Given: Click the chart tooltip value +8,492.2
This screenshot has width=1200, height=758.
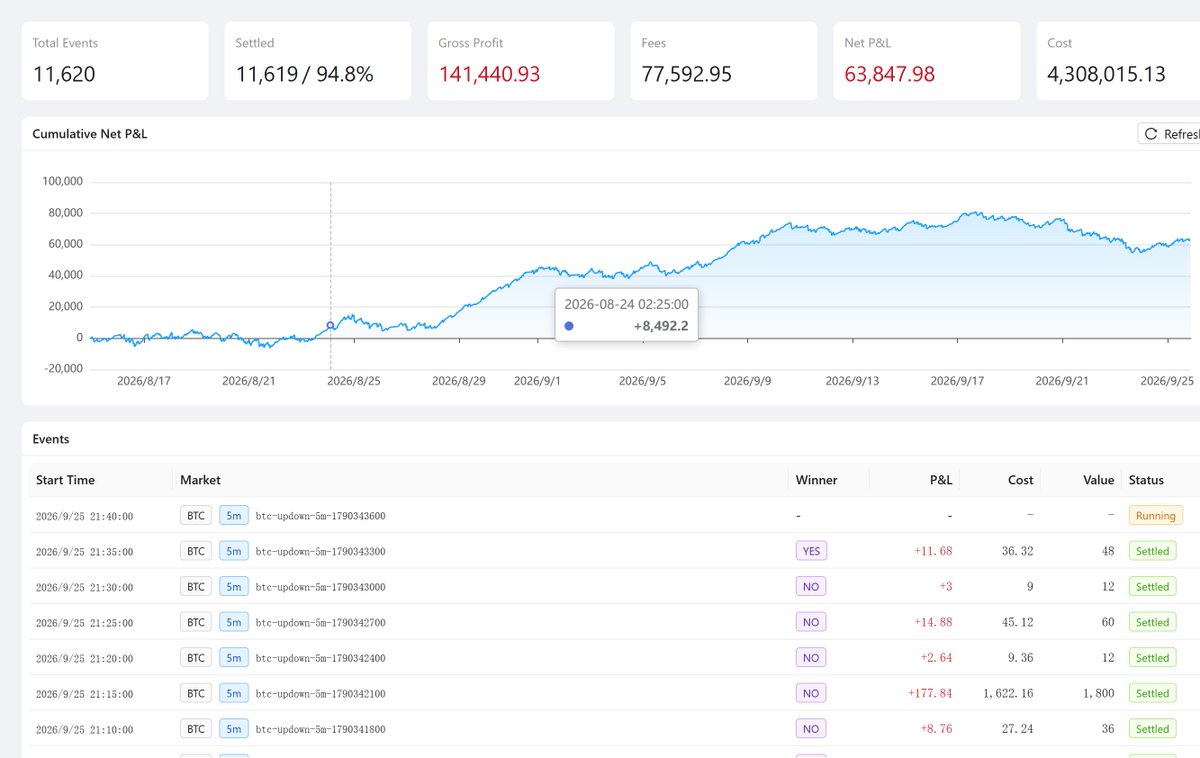Looking at the screenshot, I should tap(661, 325).
